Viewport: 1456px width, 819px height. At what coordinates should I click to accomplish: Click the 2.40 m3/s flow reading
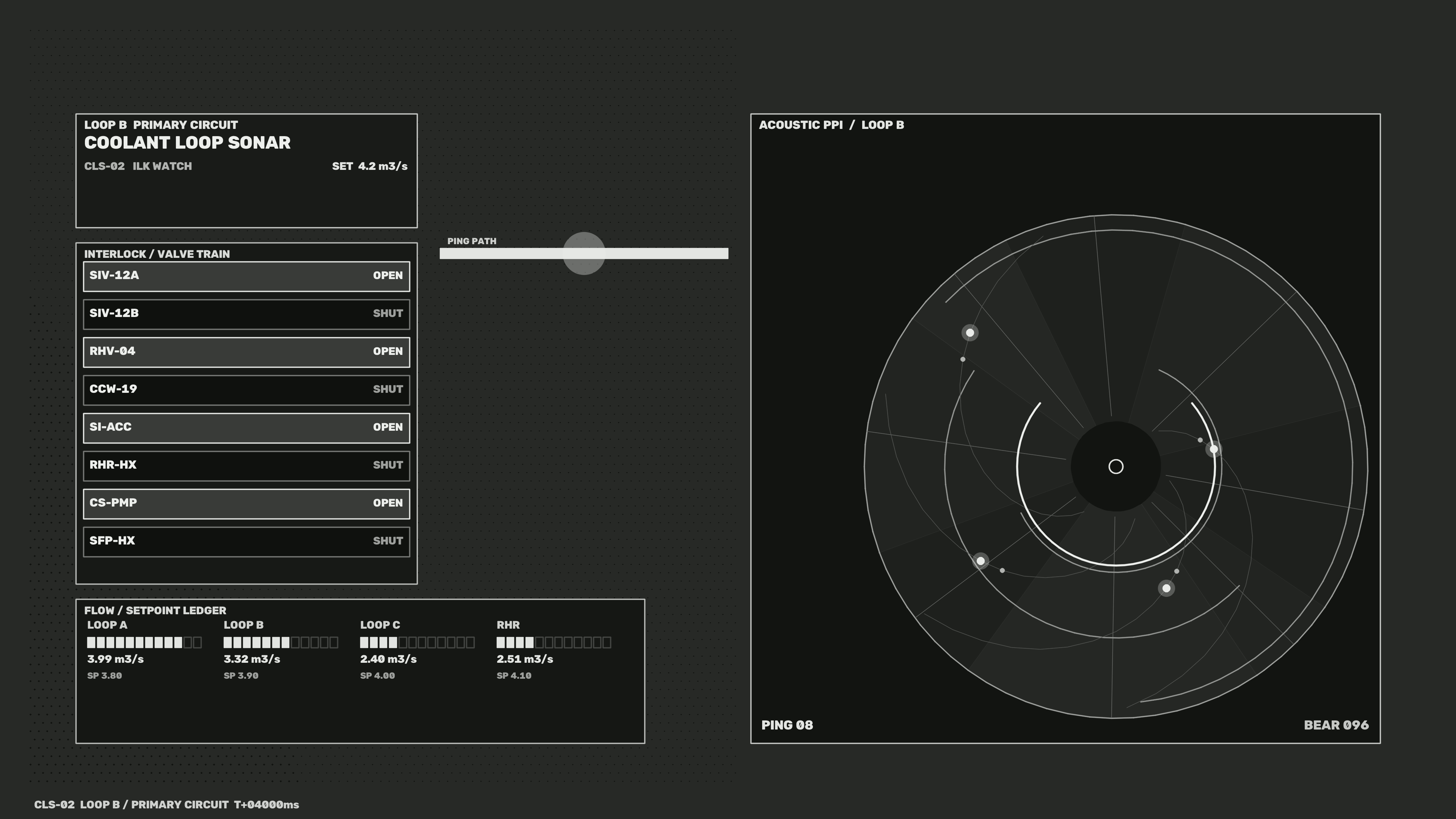(388, 659)
